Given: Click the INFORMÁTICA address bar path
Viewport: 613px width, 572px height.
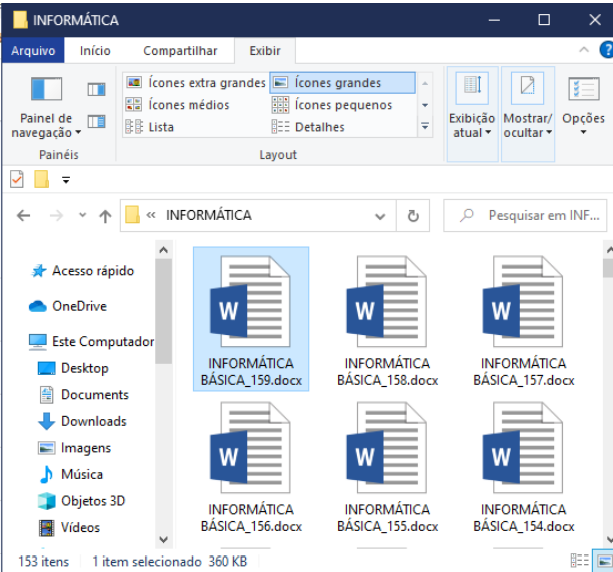Looking at the screenshot, I should pyautogui.click(x=208, y=215).
